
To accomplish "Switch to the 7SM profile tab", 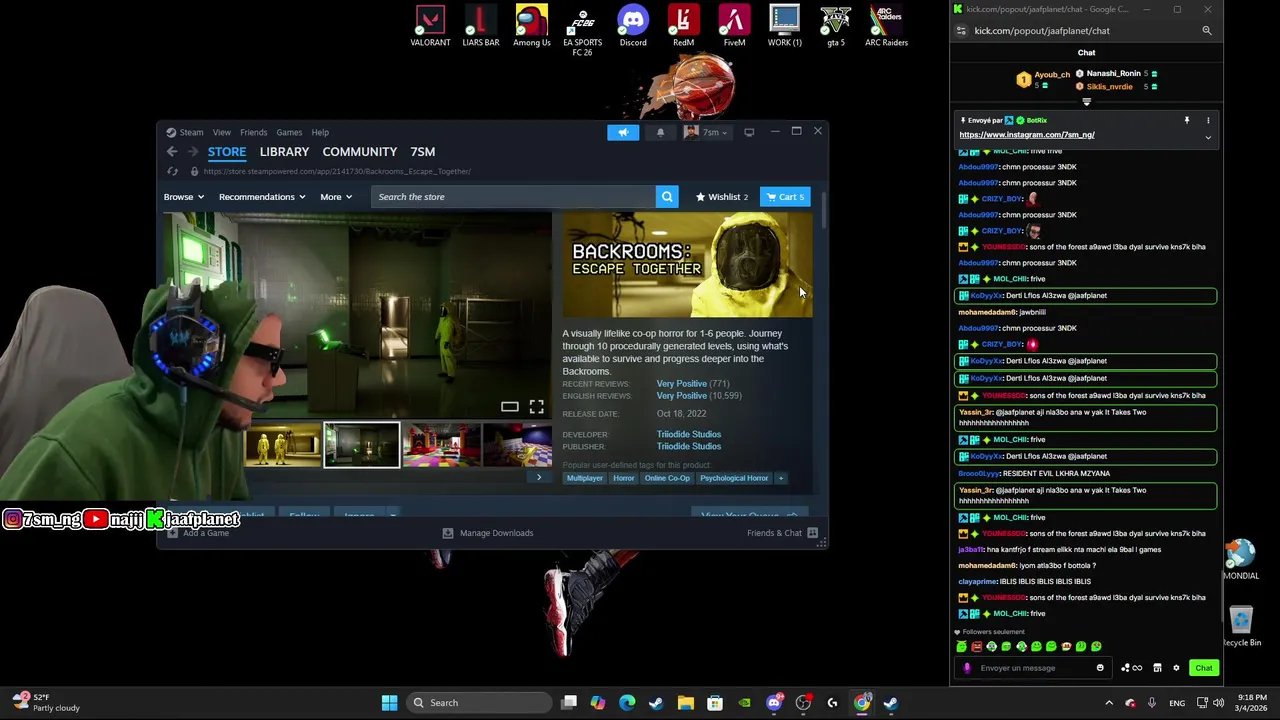I will pos(422,152).
